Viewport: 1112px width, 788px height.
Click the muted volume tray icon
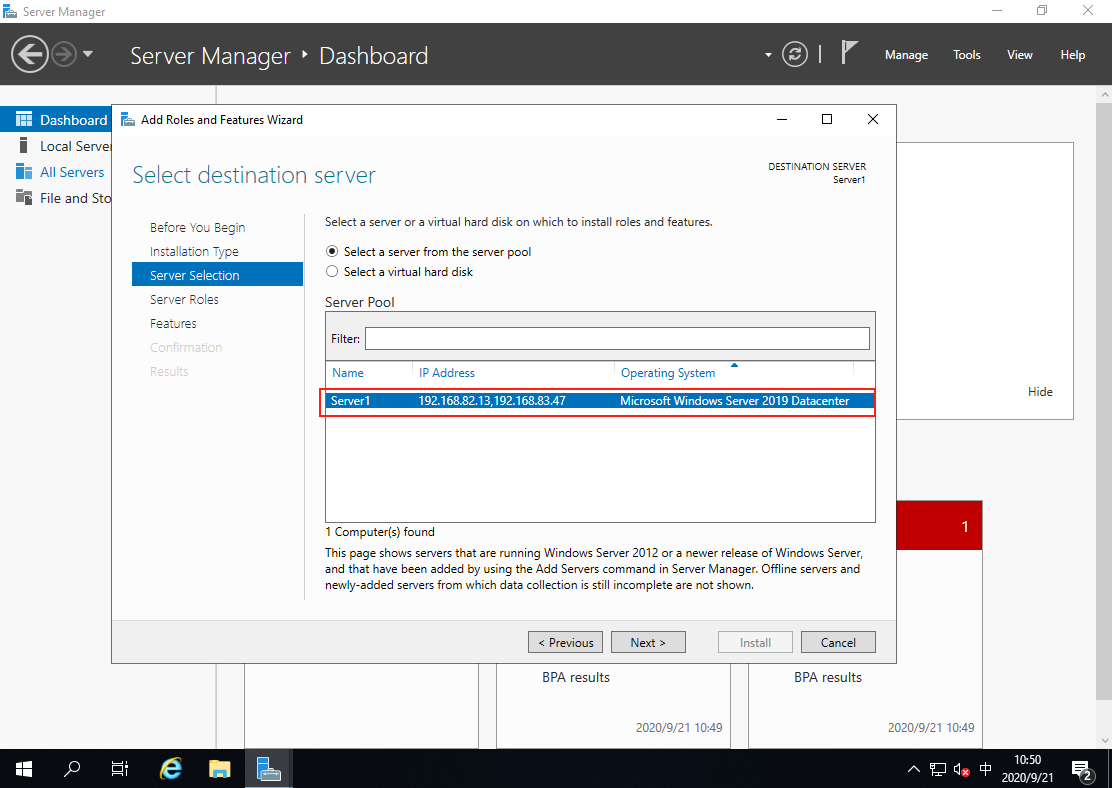(x=962, y=770)
